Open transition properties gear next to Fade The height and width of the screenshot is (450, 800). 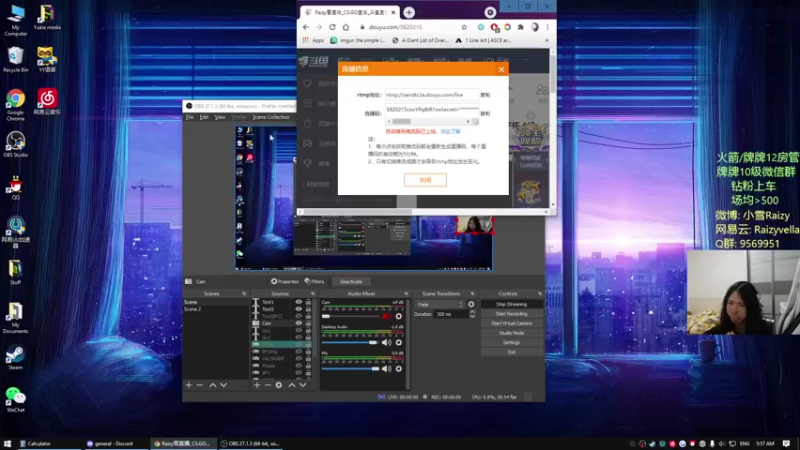(471, 305)
